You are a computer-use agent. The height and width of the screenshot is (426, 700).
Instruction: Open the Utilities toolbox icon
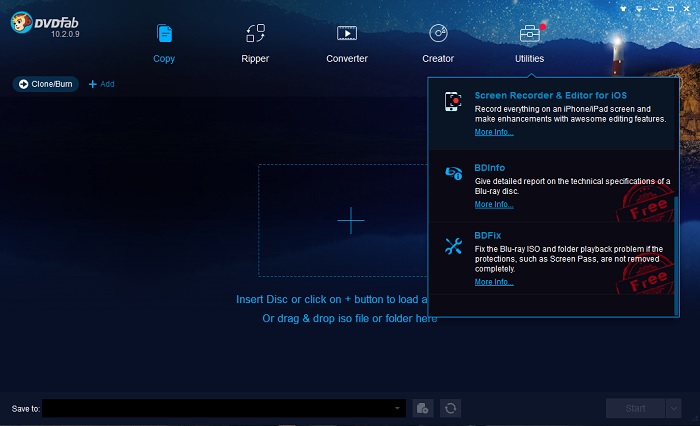pyautogui.click(x=530, y=33)
